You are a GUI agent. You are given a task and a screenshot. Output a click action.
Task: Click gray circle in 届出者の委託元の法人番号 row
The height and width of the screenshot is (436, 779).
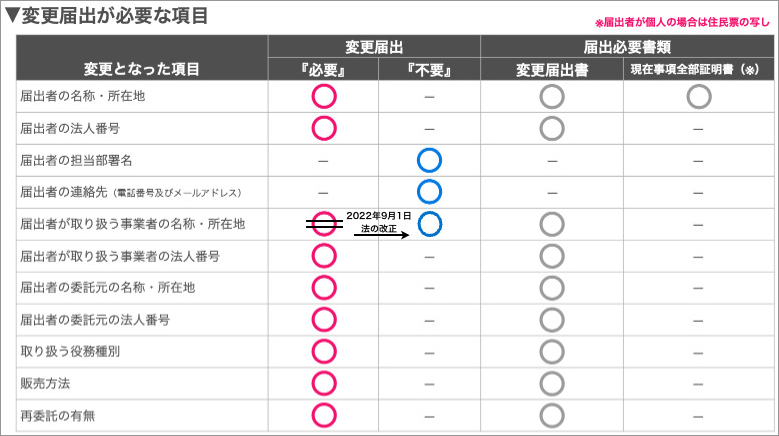coord(552,320)
